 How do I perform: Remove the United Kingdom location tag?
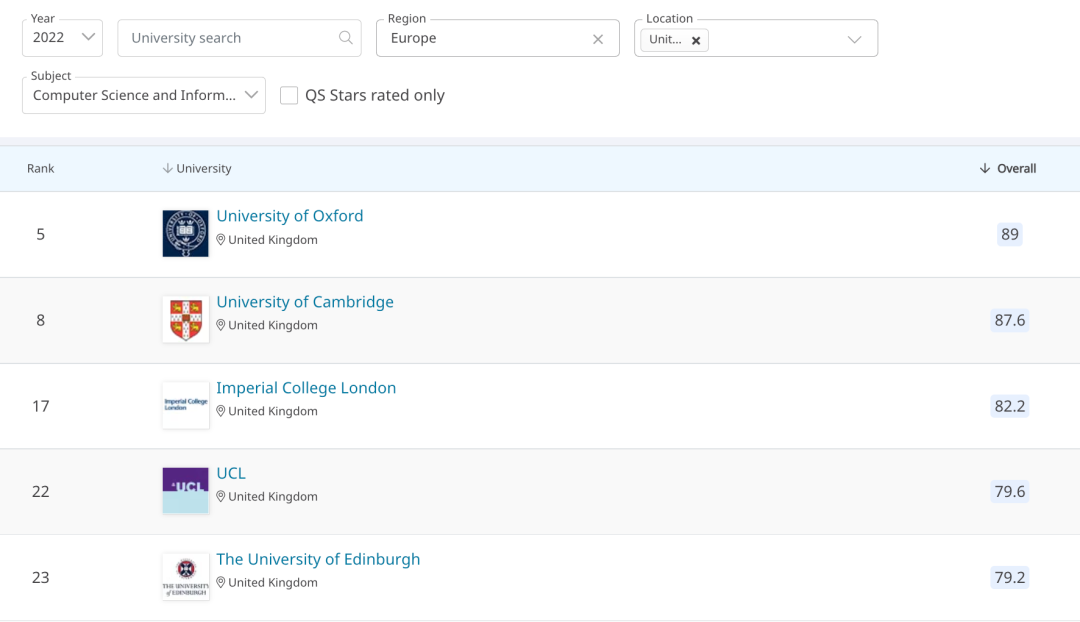pyautogui.click(x=696, y=40)
